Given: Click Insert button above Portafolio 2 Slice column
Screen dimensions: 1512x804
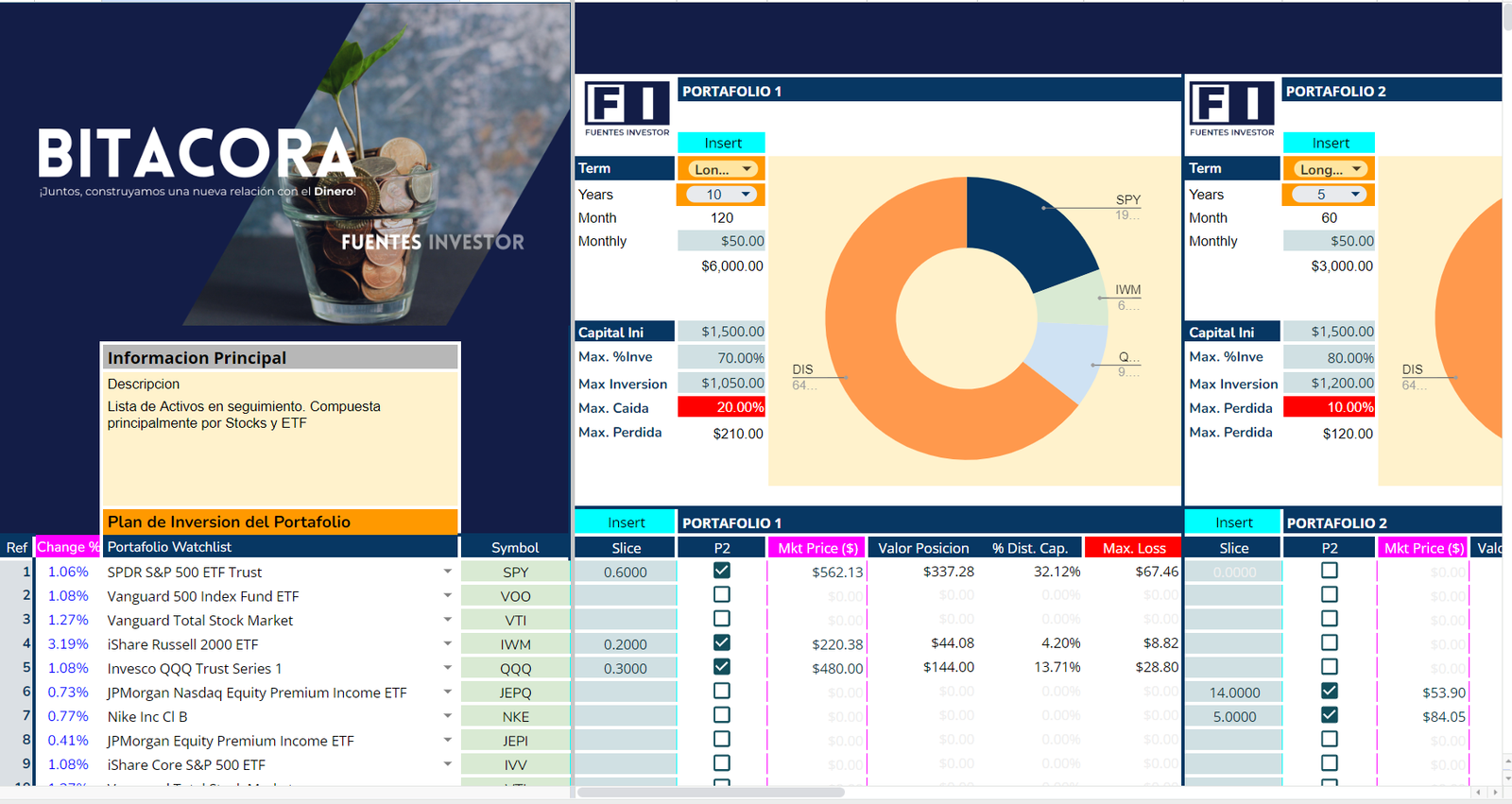Looking at the screenshot, I should coord(1233,522).
